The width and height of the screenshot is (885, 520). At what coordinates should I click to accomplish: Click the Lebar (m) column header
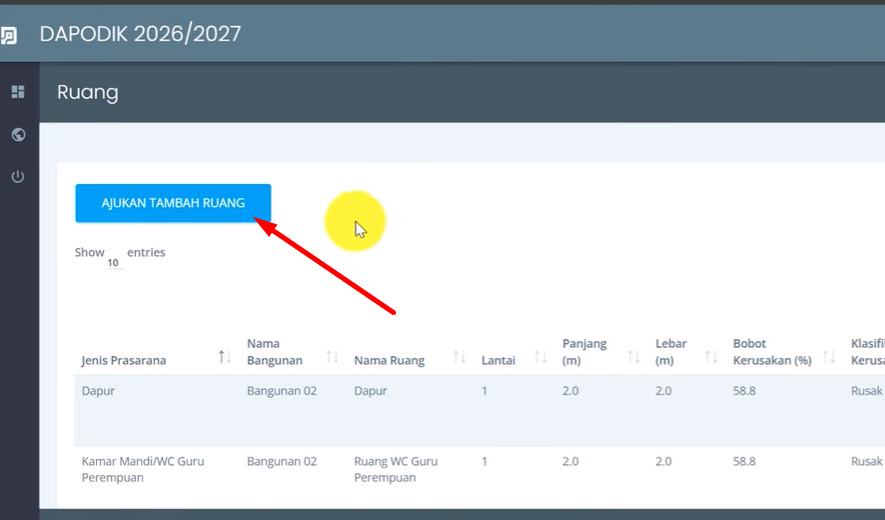point(671,352)
